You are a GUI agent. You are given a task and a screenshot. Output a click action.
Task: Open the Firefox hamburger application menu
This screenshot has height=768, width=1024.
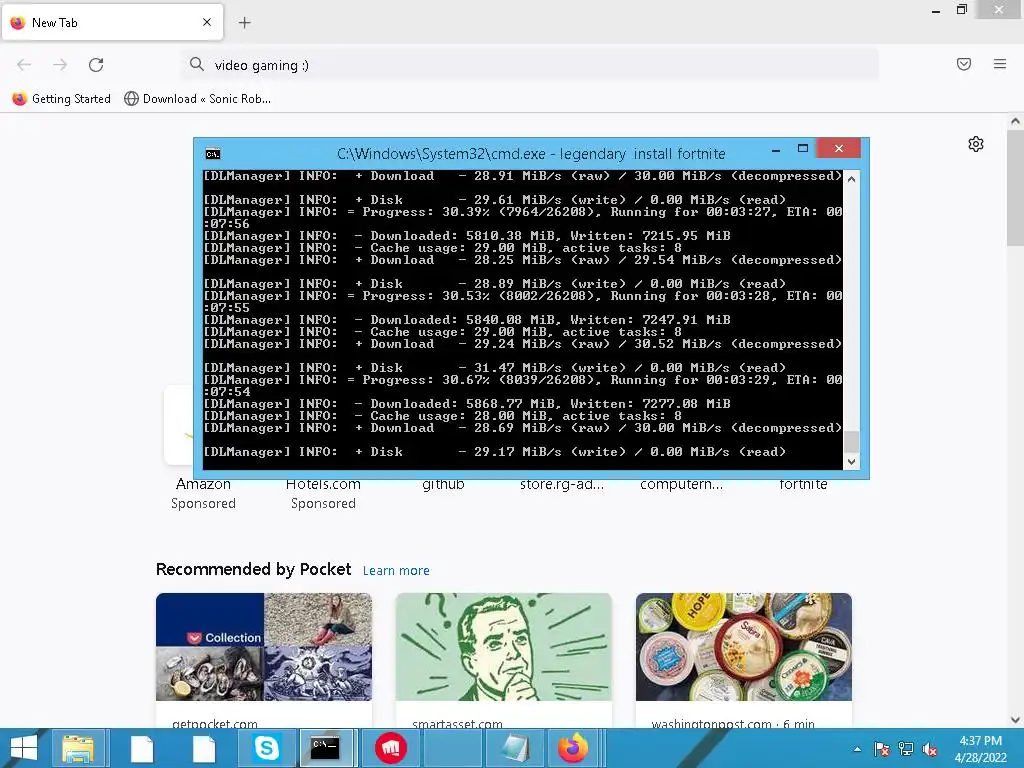point(1000,64)
